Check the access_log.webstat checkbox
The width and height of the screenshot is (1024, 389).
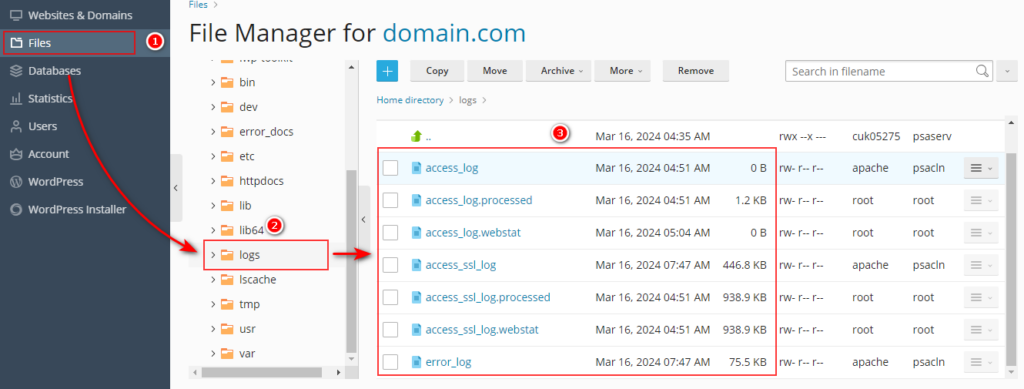tap(391, 233)
